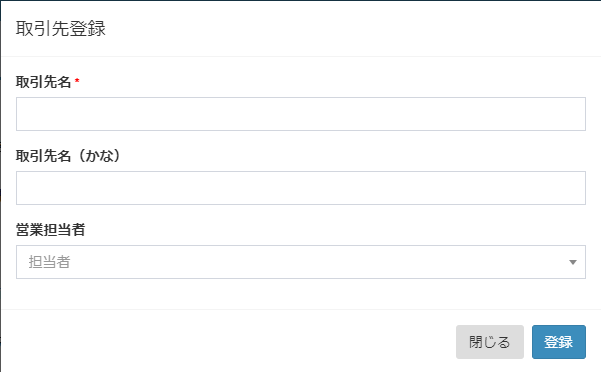
Task: Click the empty footer area left of 閉じる
Action: [x=230, y=341]
